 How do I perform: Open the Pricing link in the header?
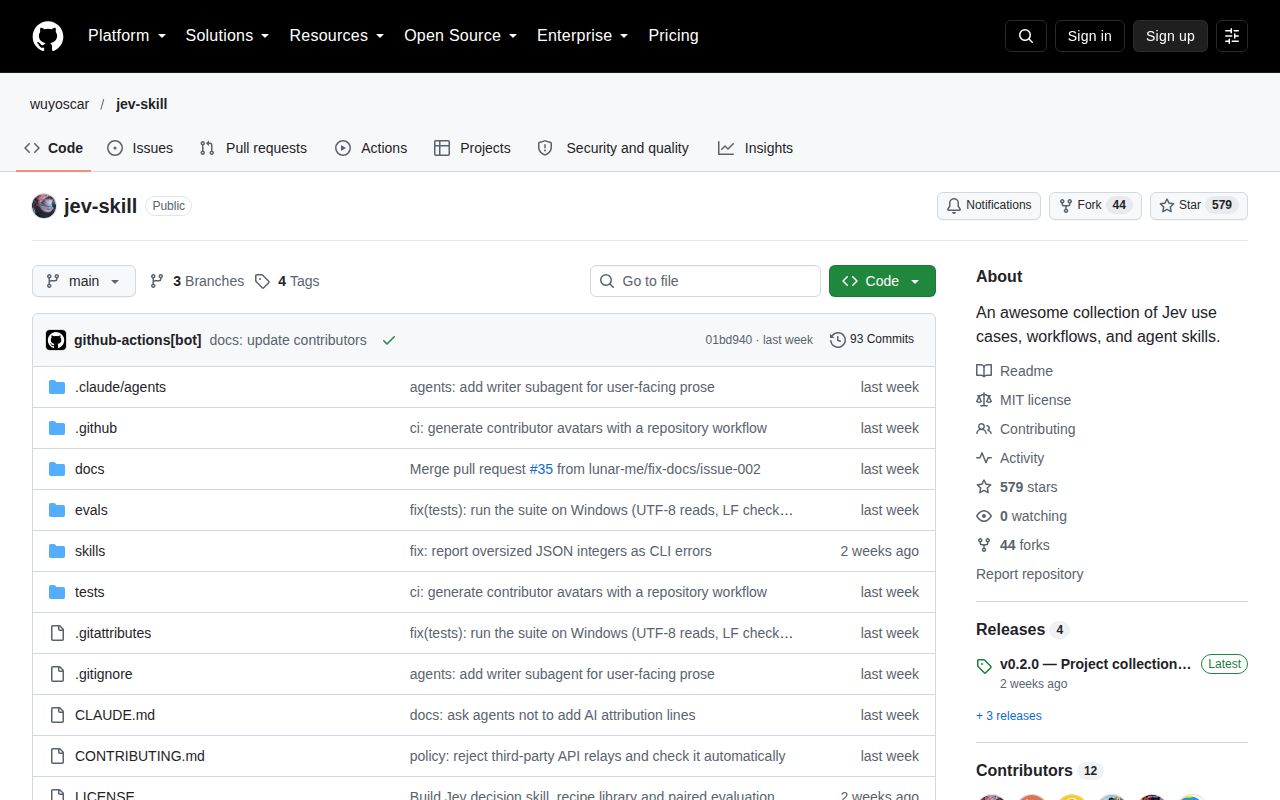[x=673, y=36]
